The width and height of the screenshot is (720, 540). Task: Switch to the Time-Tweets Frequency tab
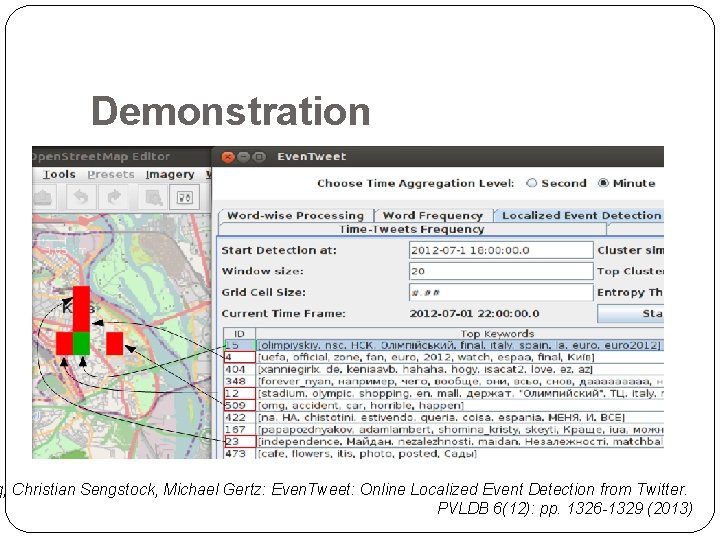tap(412, 229)
